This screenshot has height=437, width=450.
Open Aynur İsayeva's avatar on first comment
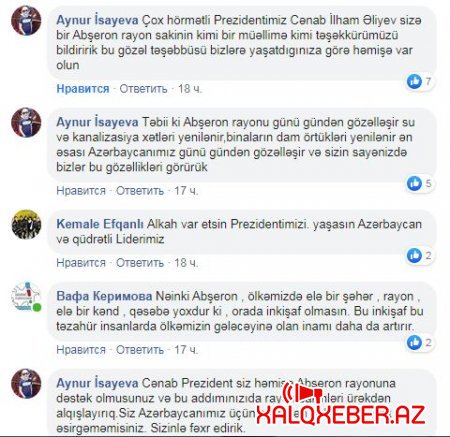point(26,20)
